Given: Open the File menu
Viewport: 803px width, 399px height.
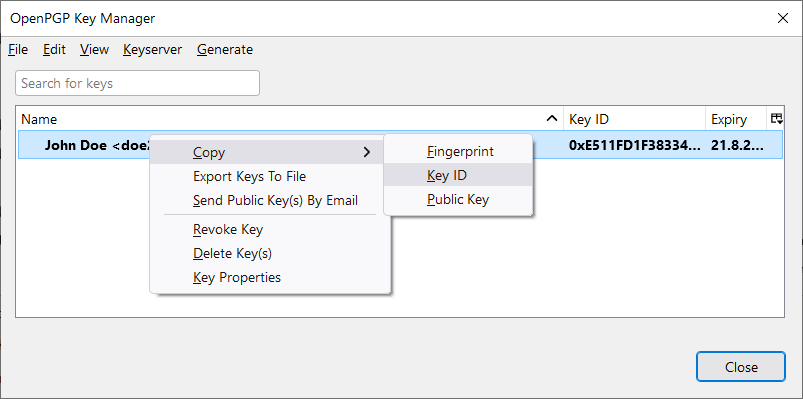Looking at the screenshot, I should (18, 50).
